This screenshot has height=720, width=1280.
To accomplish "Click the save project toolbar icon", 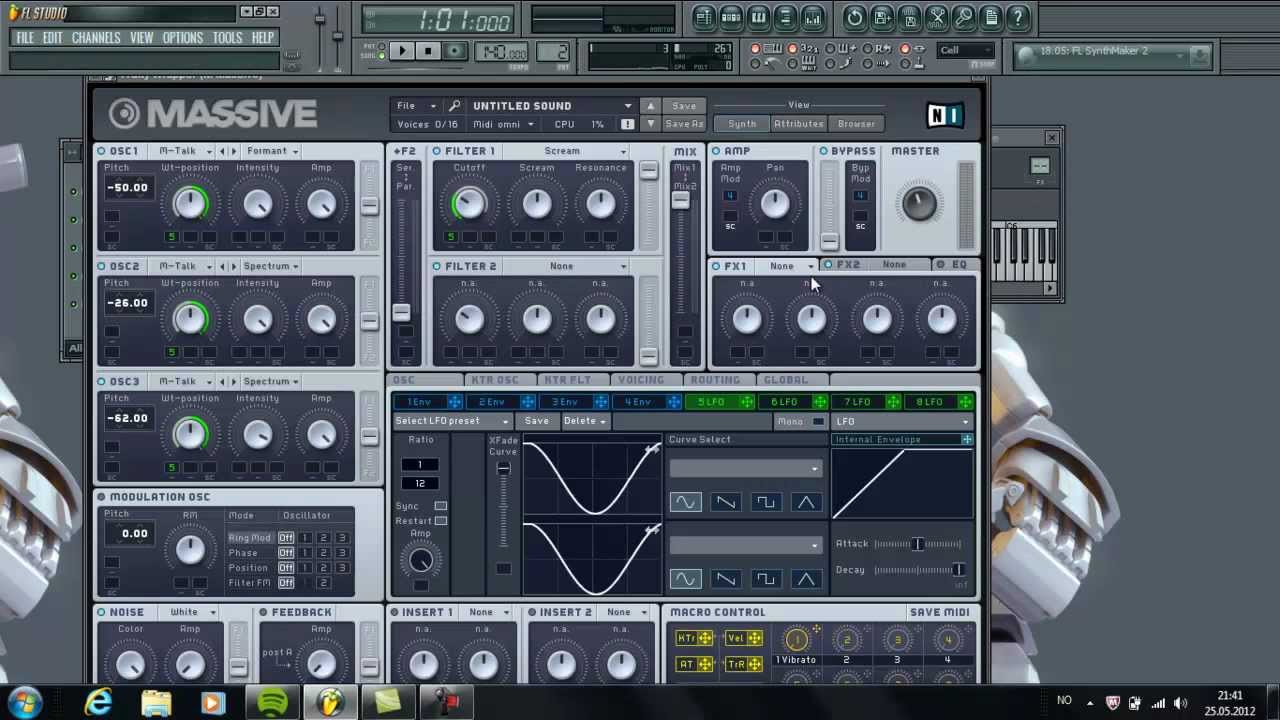I will 882,18.
